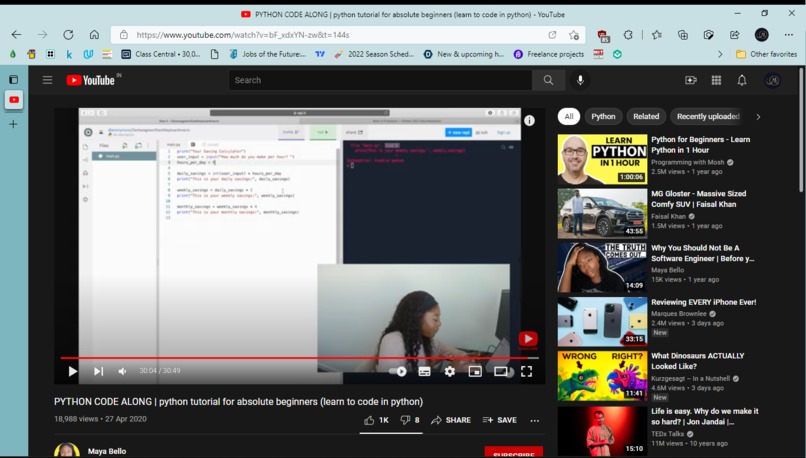Open New & upcoming bookmark
Image resolution: width=806 pixels, height=458 pixels.
[464, 54]
